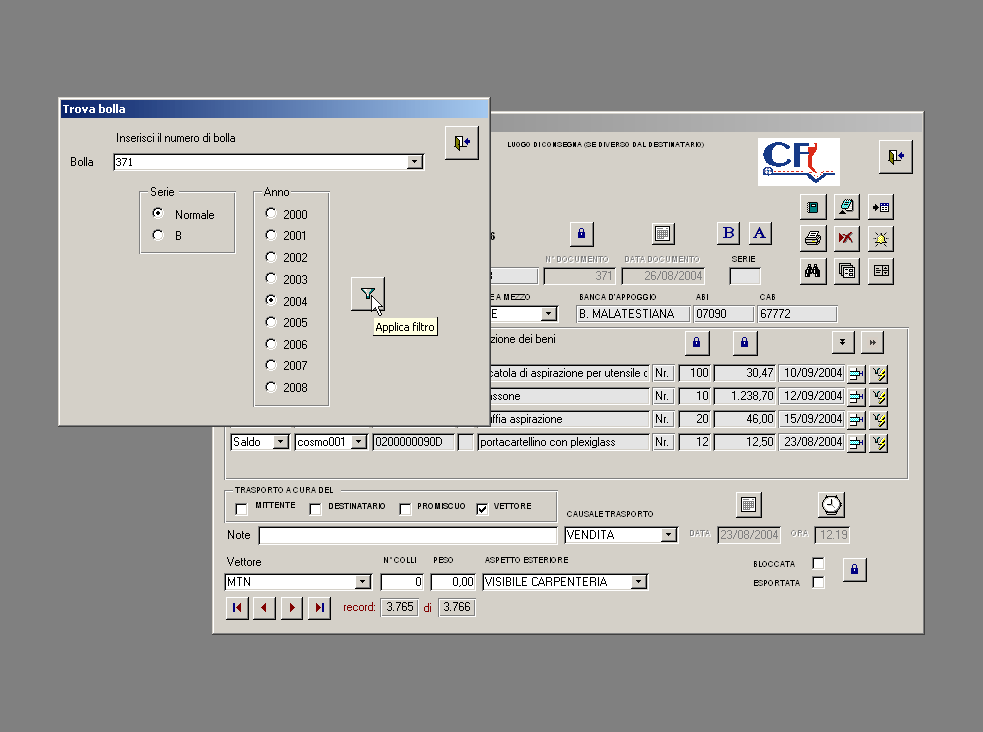Click the split form view icon button
The width and height of the screenshot is (983, 732).
click(881, 271)
